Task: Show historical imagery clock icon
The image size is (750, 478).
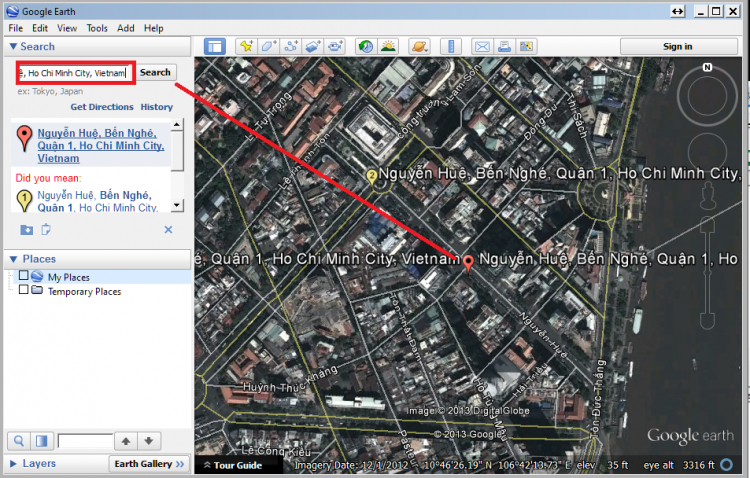Action: [x=366, y=46]
